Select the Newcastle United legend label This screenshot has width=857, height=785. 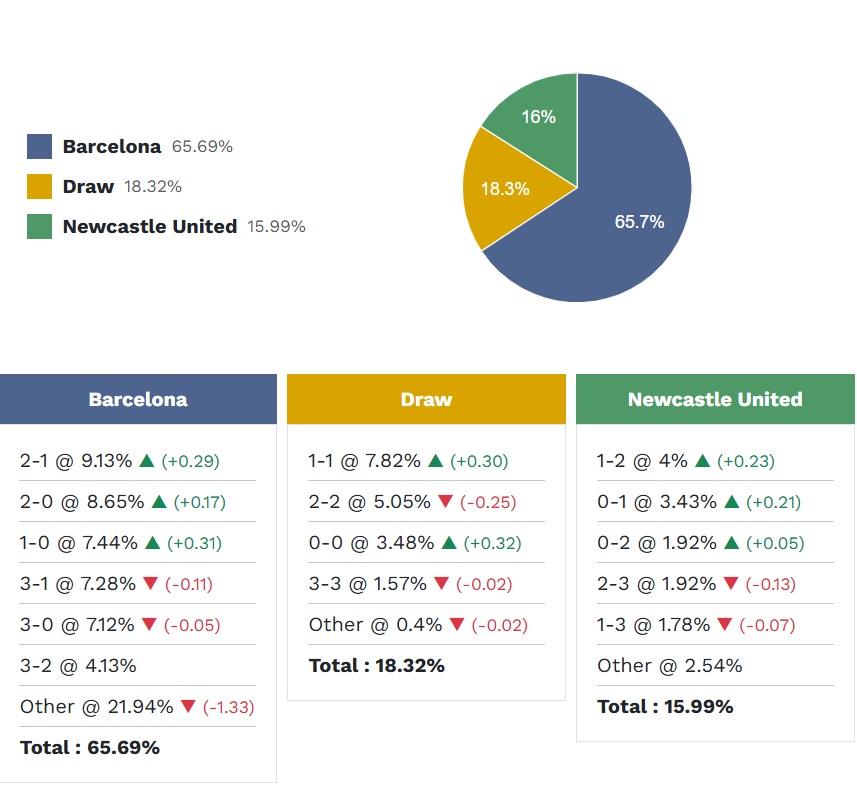[x=149, y=227]
